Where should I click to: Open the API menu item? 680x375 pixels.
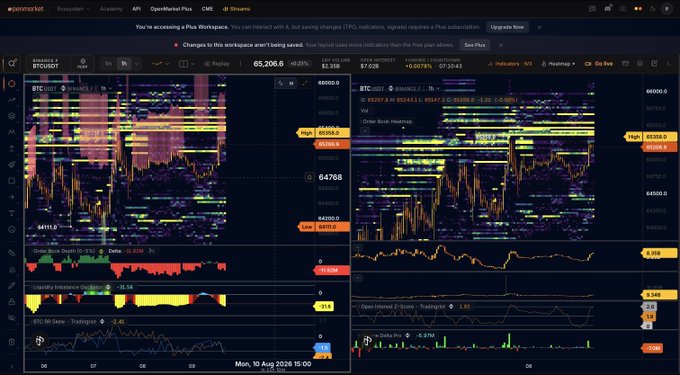[x=136, y=9]
